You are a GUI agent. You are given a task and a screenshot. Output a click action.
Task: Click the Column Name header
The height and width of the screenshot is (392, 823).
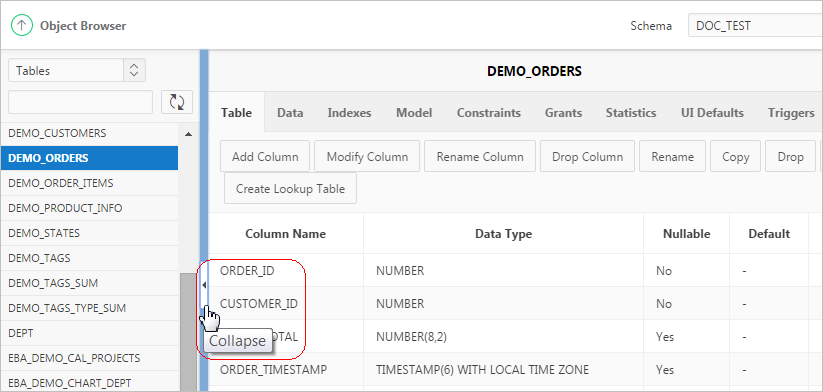pos(286,234)
